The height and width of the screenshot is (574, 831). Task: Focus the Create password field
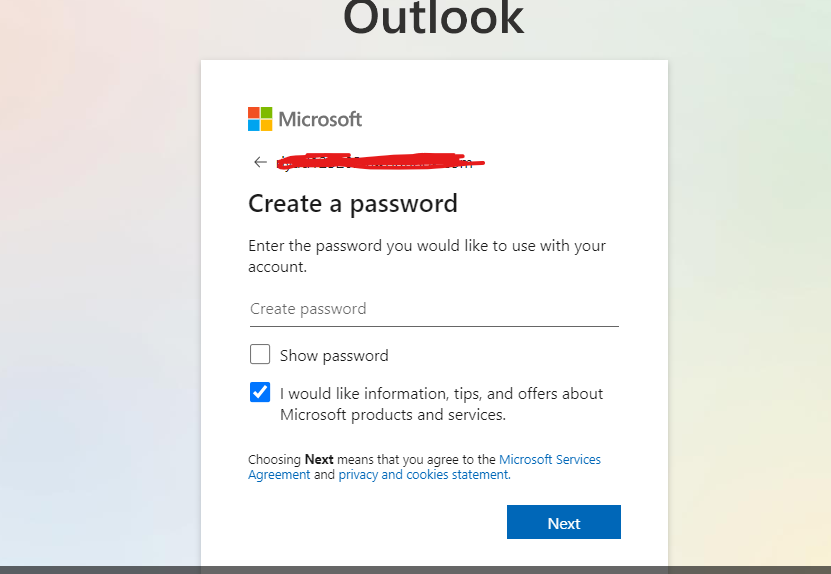point(433,309)
